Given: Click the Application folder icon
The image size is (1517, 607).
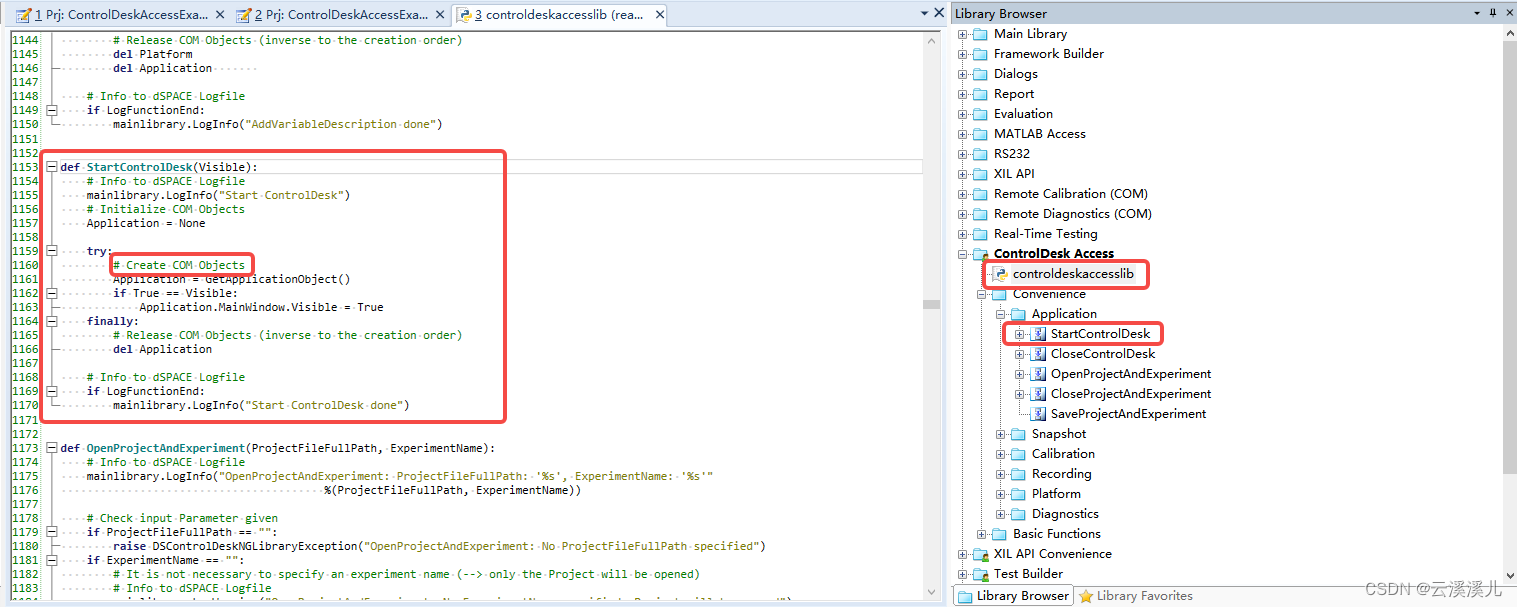Looking at the screenshot, I should click(1019, 314).
